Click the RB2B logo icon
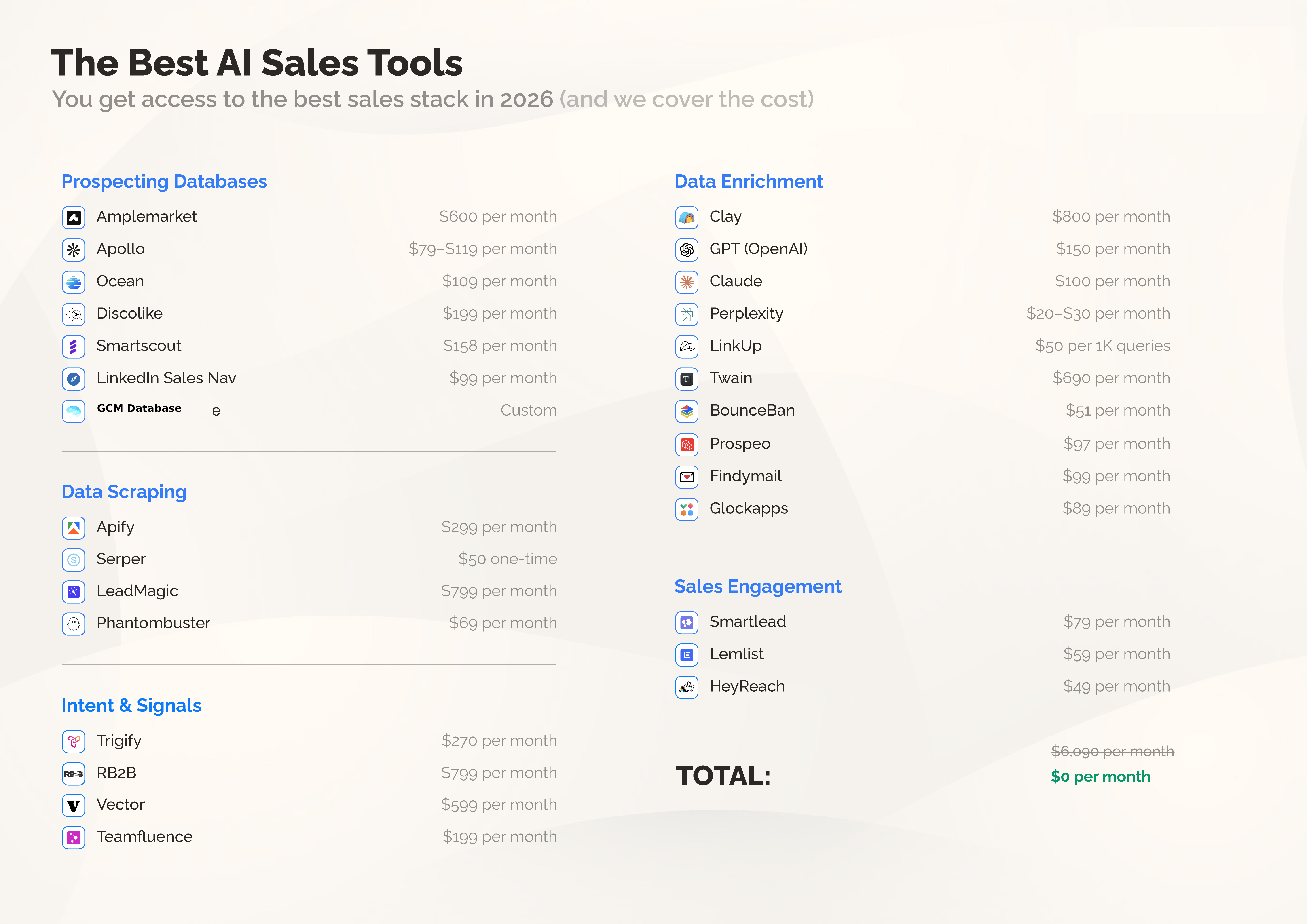The image size is (1307, 924). click(x=73, y=774)
